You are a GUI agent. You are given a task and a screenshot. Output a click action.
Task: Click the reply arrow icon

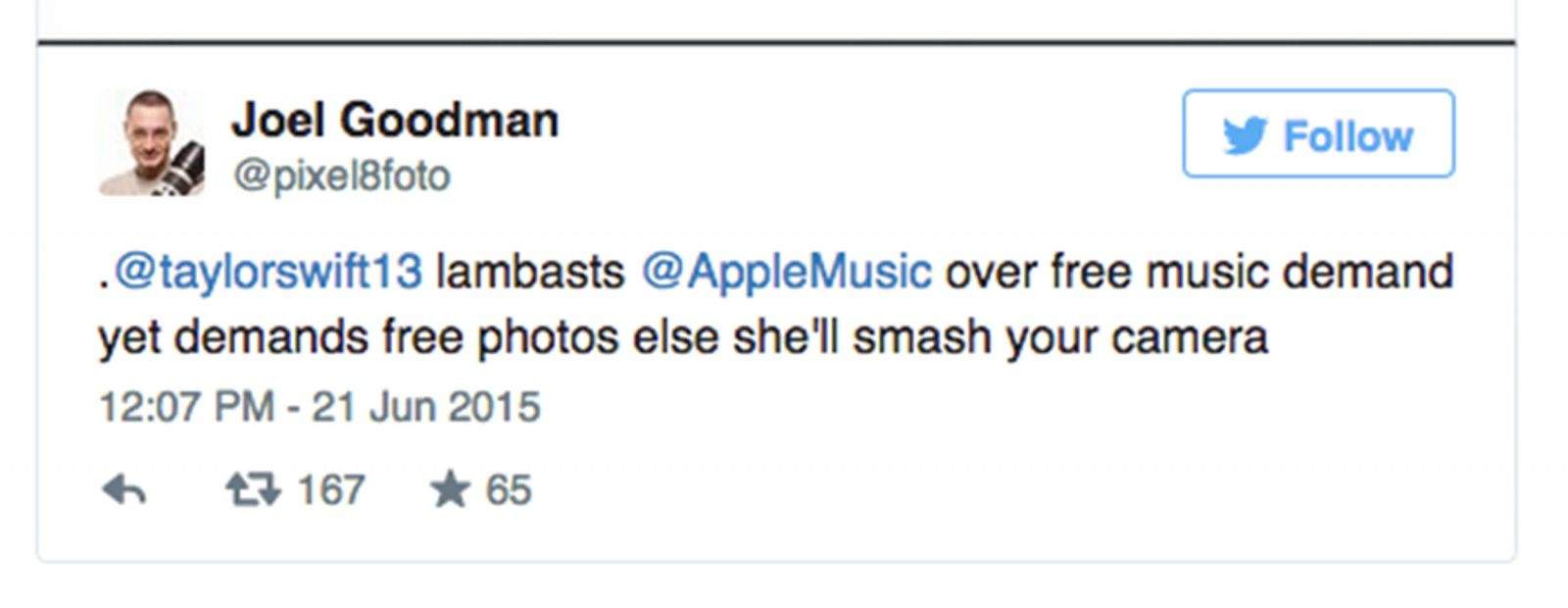click(x=124, y=489)
